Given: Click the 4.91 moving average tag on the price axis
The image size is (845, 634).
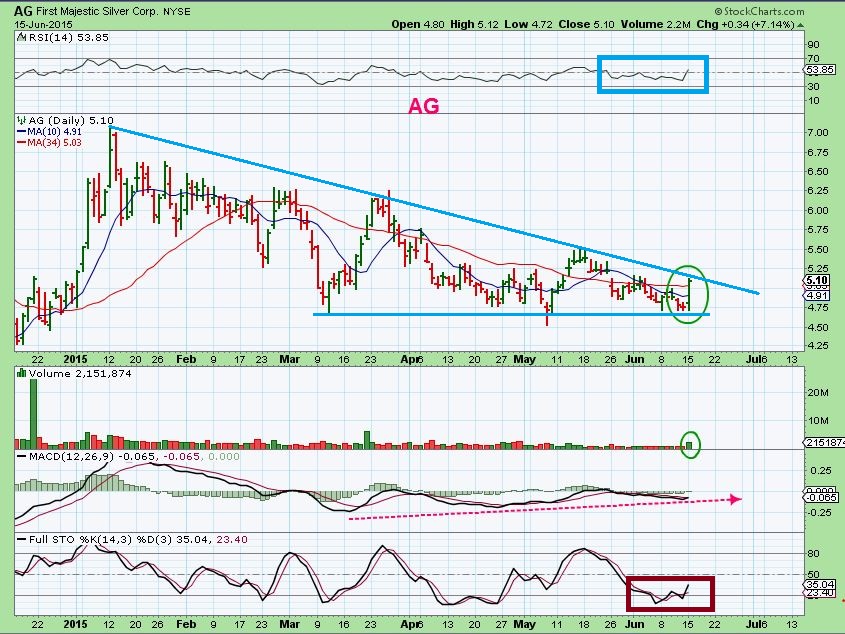Looking at the screenshot, I should click(817, 296).
